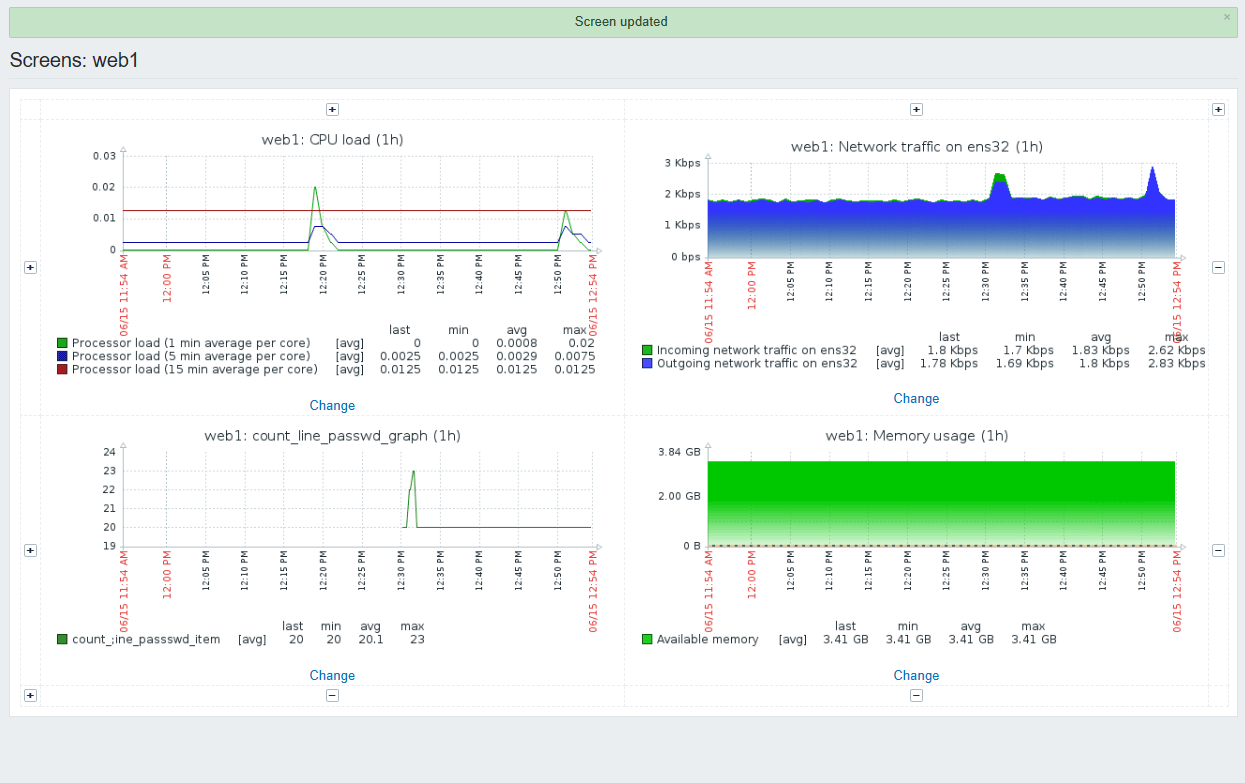Viewport: 1245px width, 783px height.
Task: Click the "web1: count_line_passwd_graph (1h)" title
Action: [x=332, y=435]
